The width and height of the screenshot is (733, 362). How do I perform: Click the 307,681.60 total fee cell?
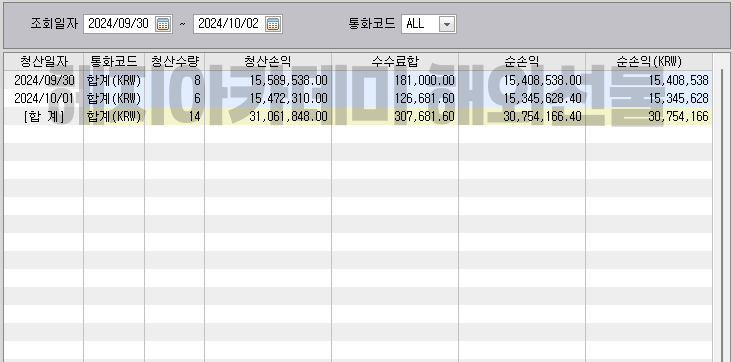[395, 116]
